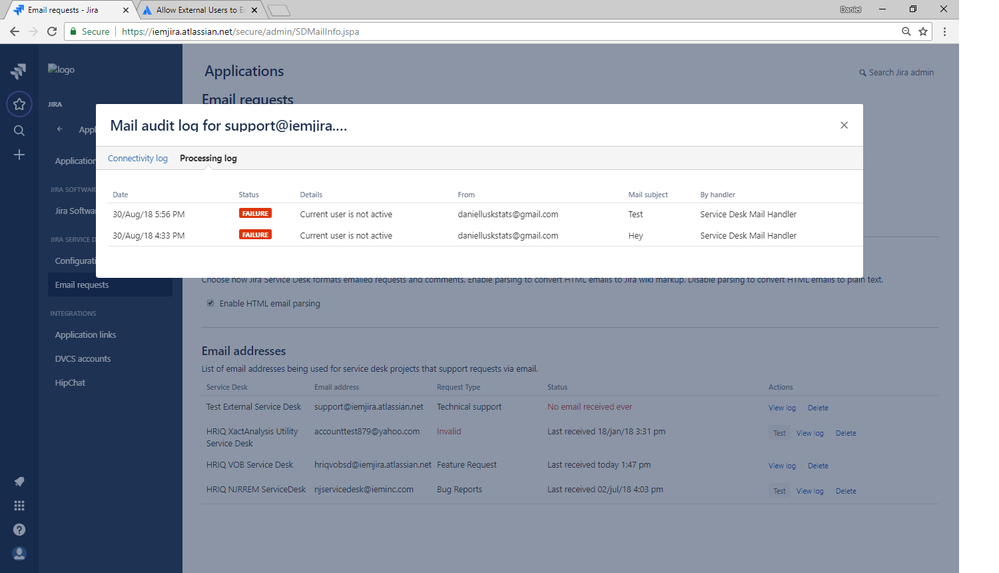Open the sidebar search magnifier icon
This screenshot has height=573, width=999.
[19, 131]
